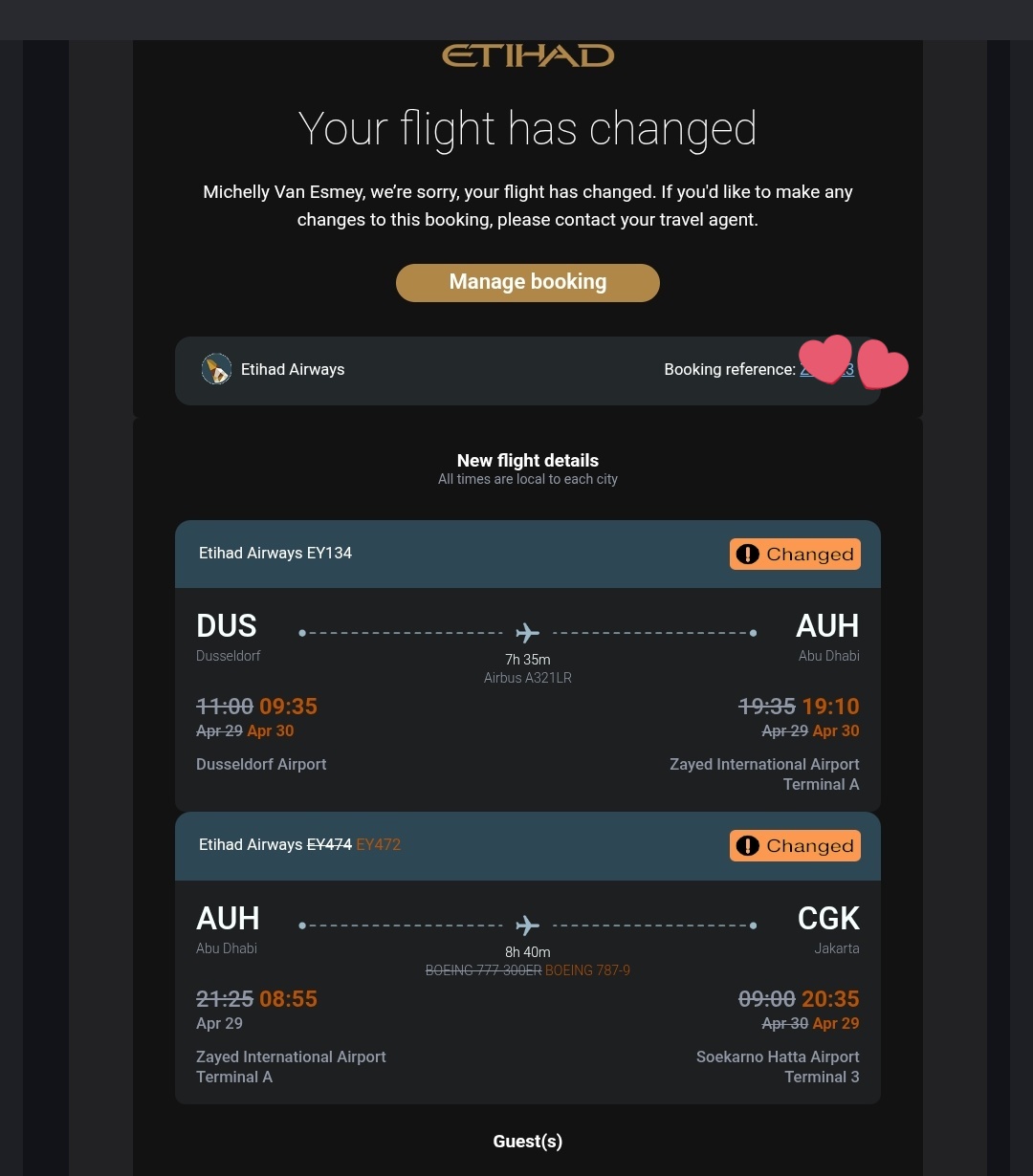The height and width of the screenshot is (1176, 1033).
Task: Click the left pink heart sticker
Action: [x=826, y=359]
